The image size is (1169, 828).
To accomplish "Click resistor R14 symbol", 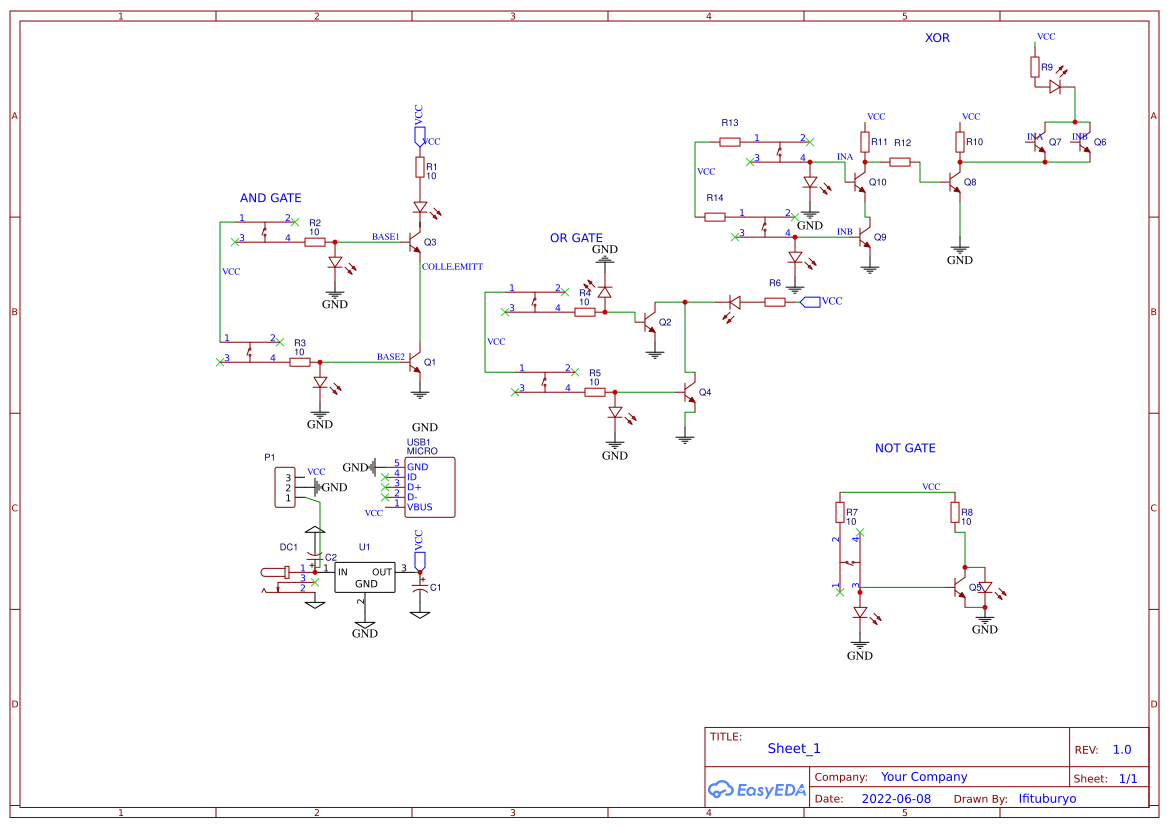I will [715, 217].
